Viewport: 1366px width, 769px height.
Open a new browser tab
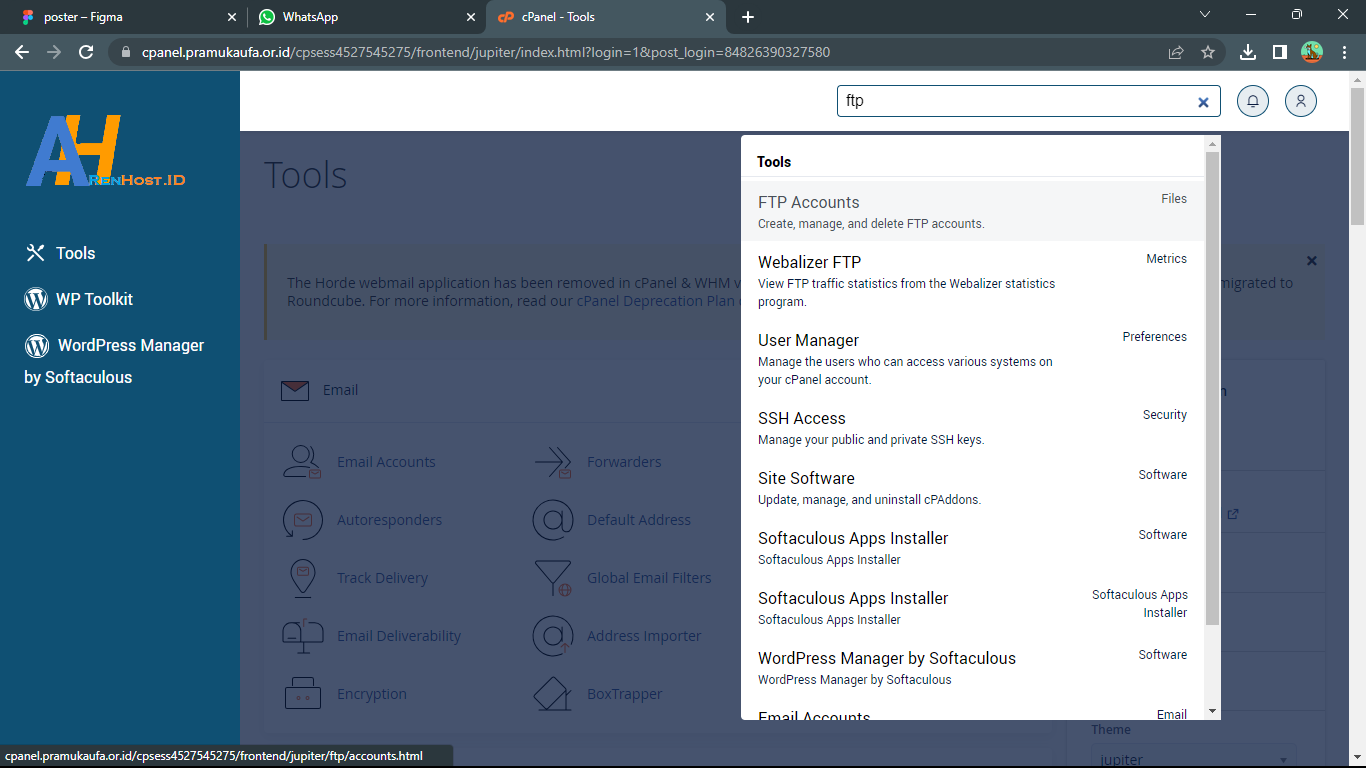(748, 17)
